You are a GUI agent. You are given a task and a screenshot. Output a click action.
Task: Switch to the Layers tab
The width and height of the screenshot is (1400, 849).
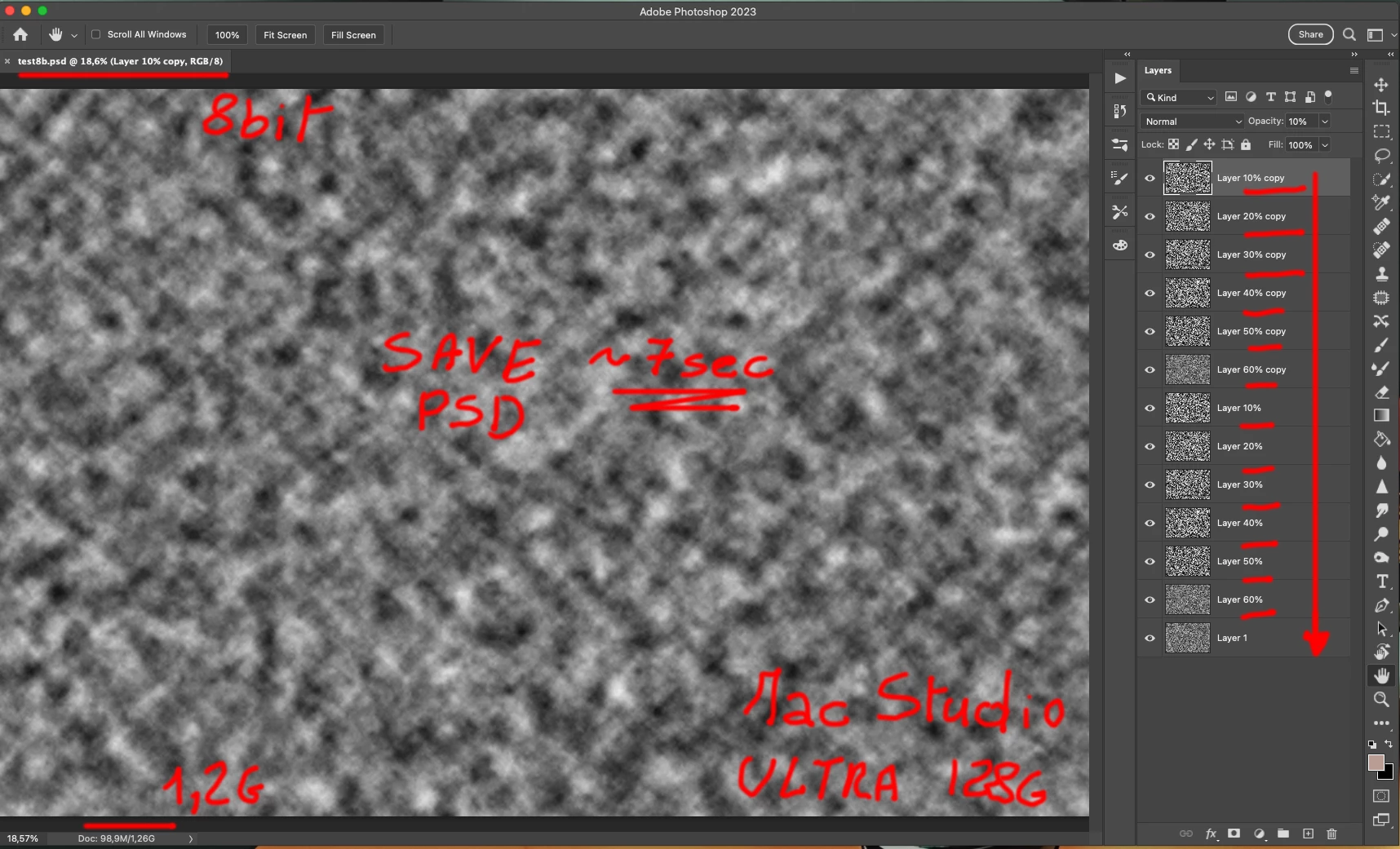[1158, 70]
